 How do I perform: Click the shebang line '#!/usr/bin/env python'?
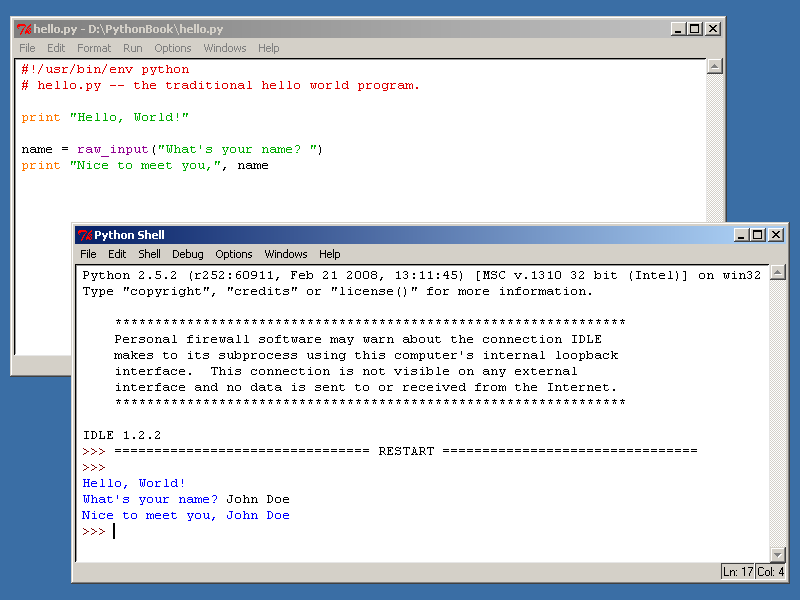tap(105, 69)
